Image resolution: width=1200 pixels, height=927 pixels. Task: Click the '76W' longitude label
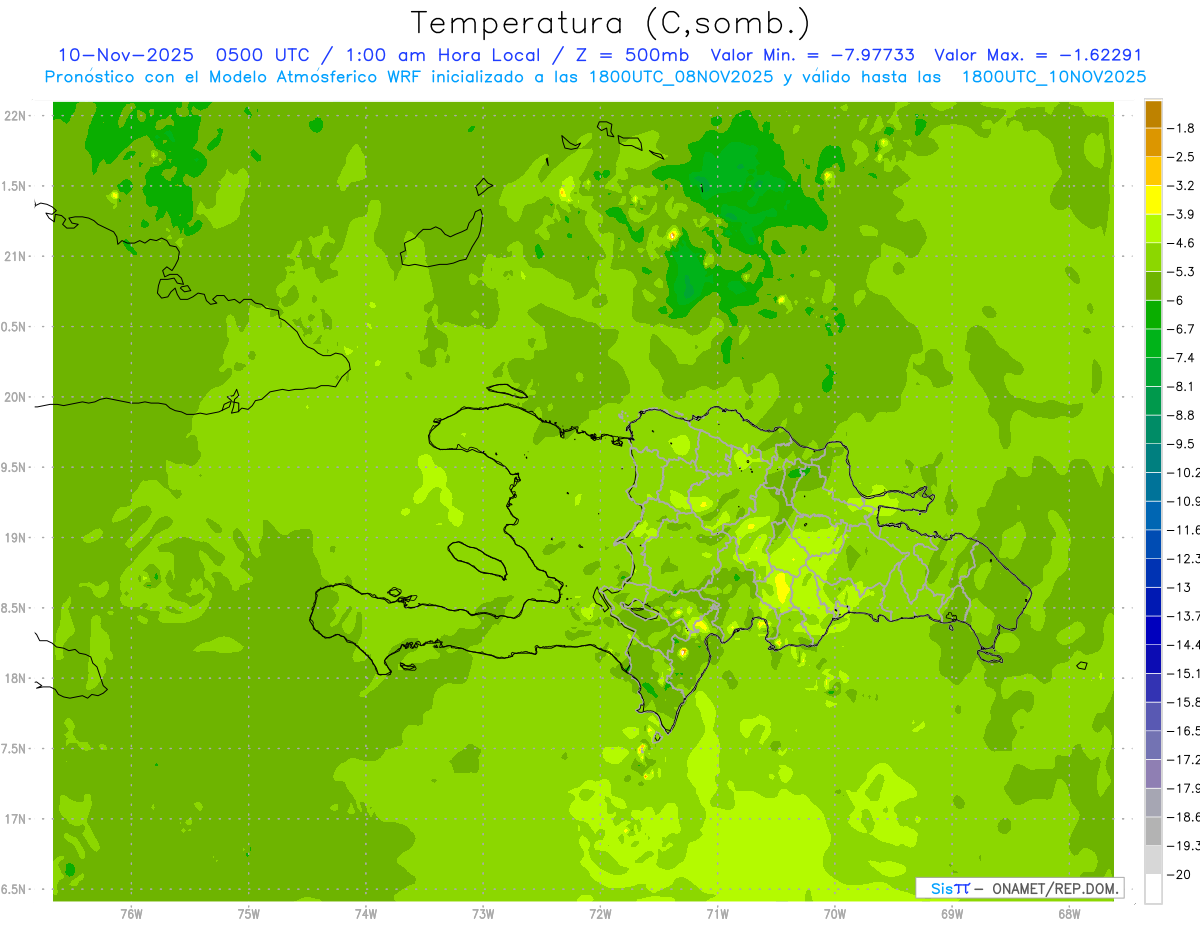coord(131,914)
